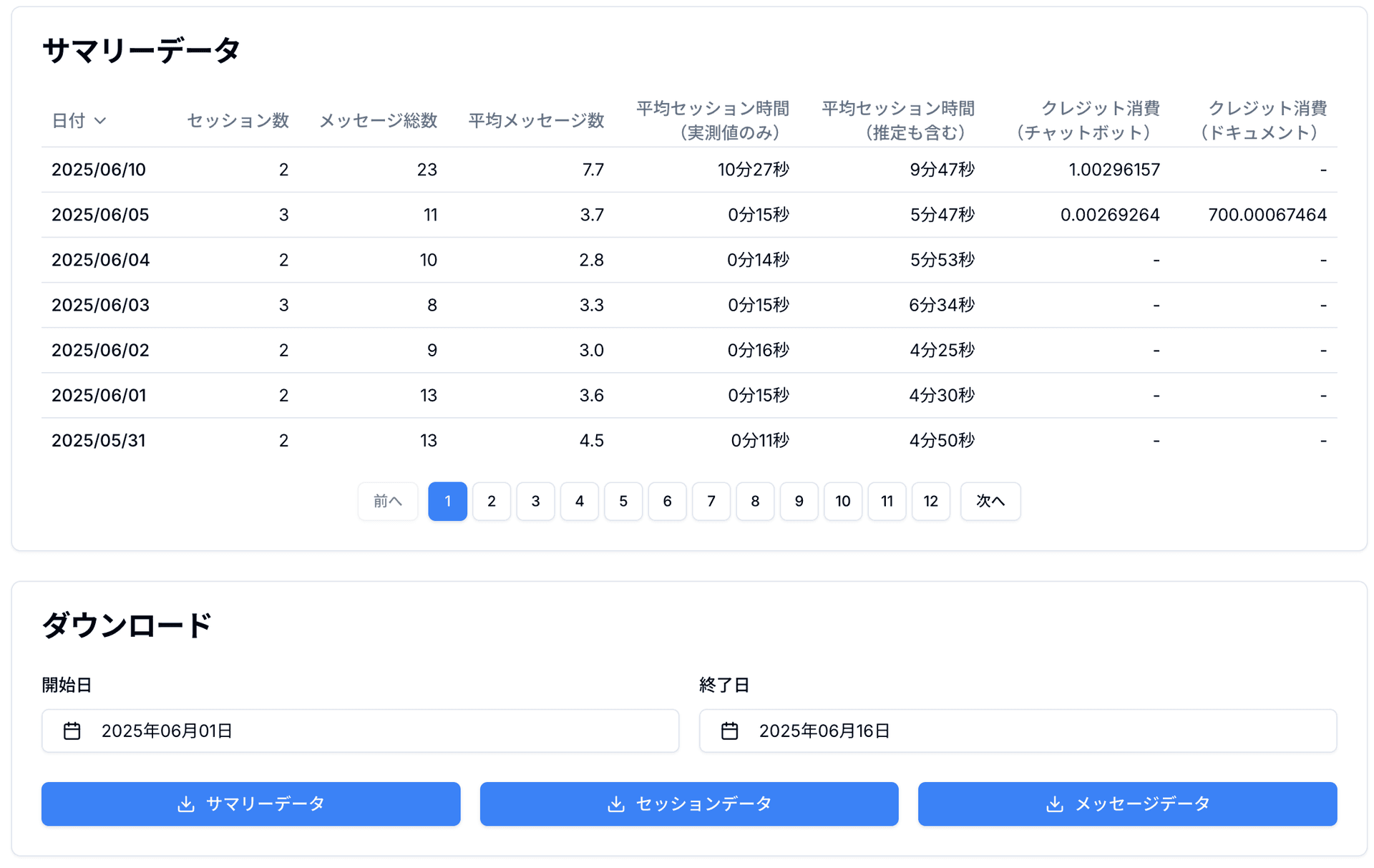Viewport: 1374px width, 868px height.
Task: Click download icon on セッションデータ button
Action: click(x=615, y=804)
